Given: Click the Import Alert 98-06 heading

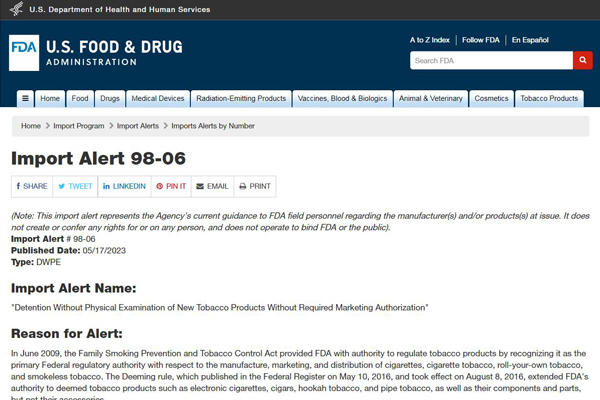Looking at the screenshot, I should [98, 158].
